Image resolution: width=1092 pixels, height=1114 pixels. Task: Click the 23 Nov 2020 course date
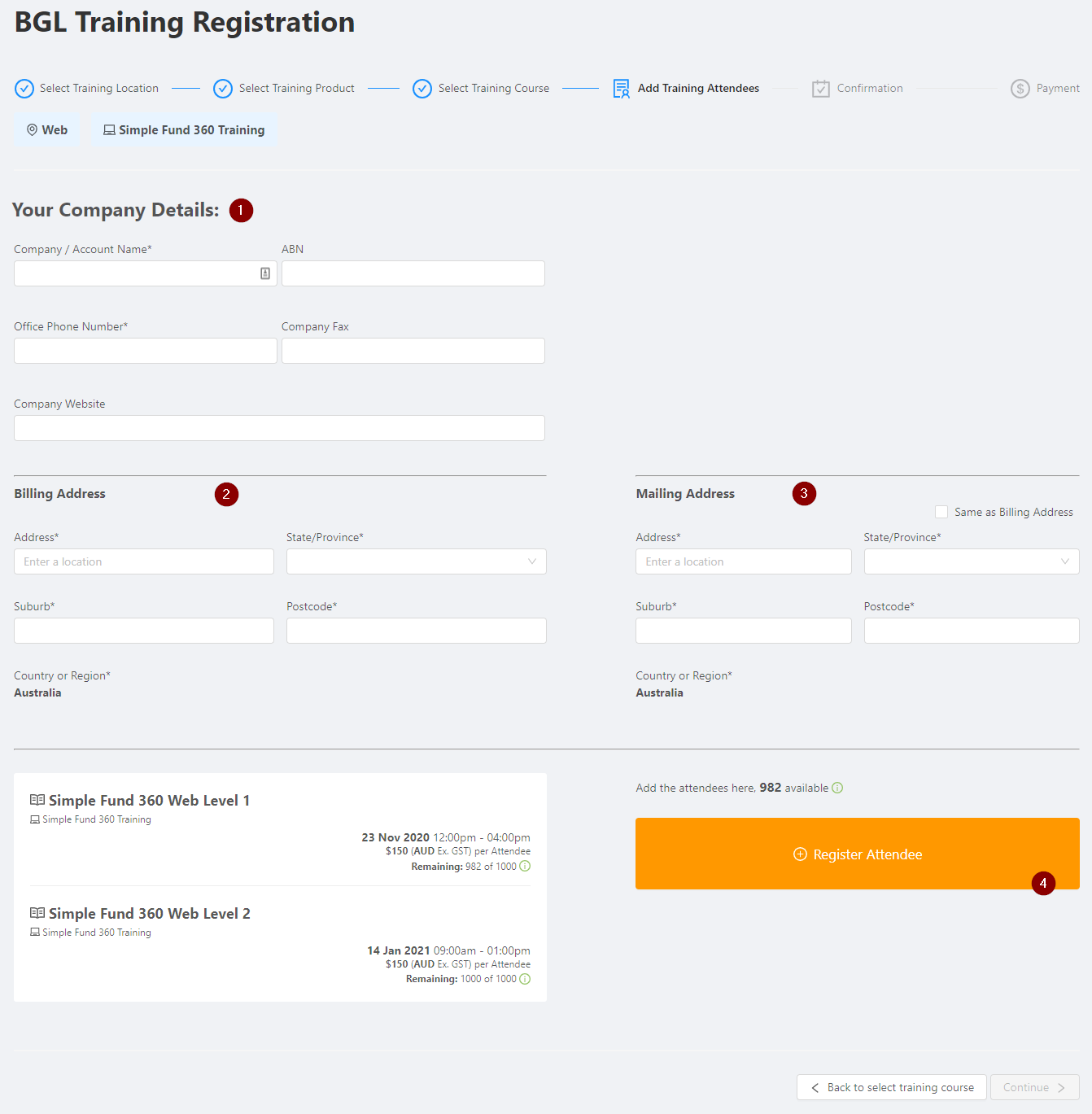395,837
